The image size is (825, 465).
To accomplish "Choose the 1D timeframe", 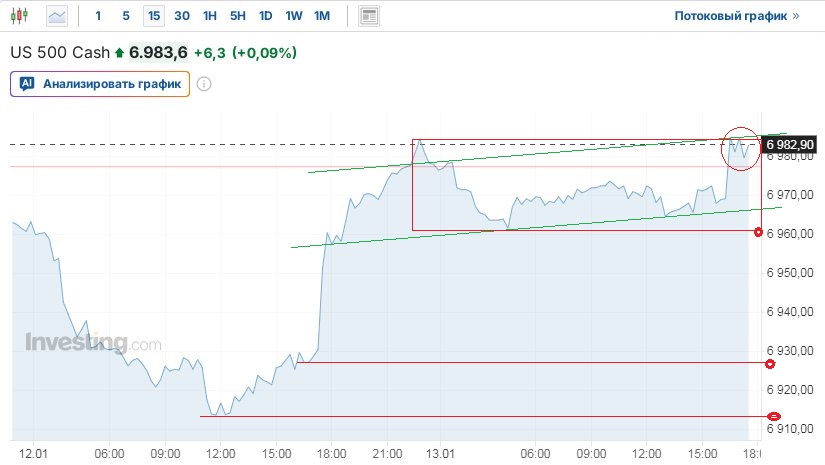I will point(265,16).
